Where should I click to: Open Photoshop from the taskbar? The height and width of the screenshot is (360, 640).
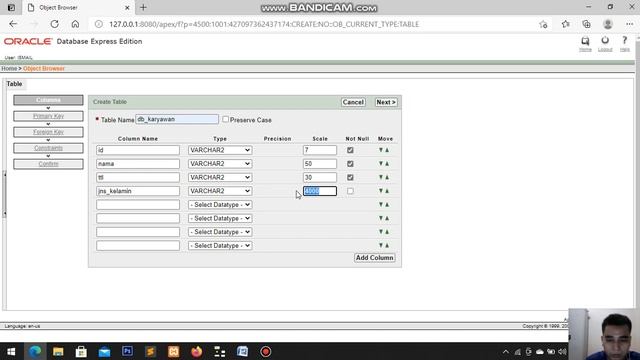127,351
